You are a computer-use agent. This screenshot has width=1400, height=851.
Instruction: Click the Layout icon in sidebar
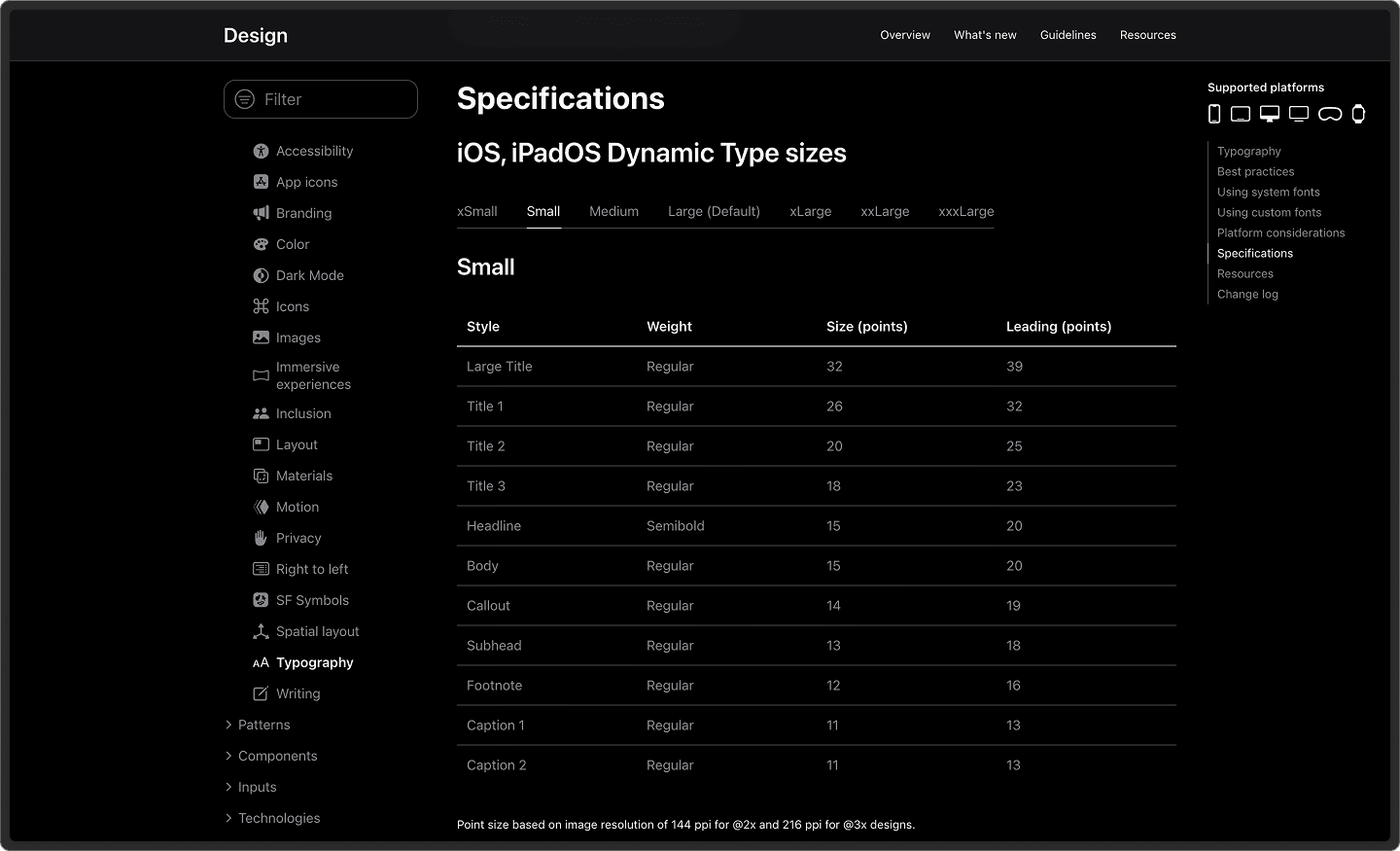tap(261, 444)
